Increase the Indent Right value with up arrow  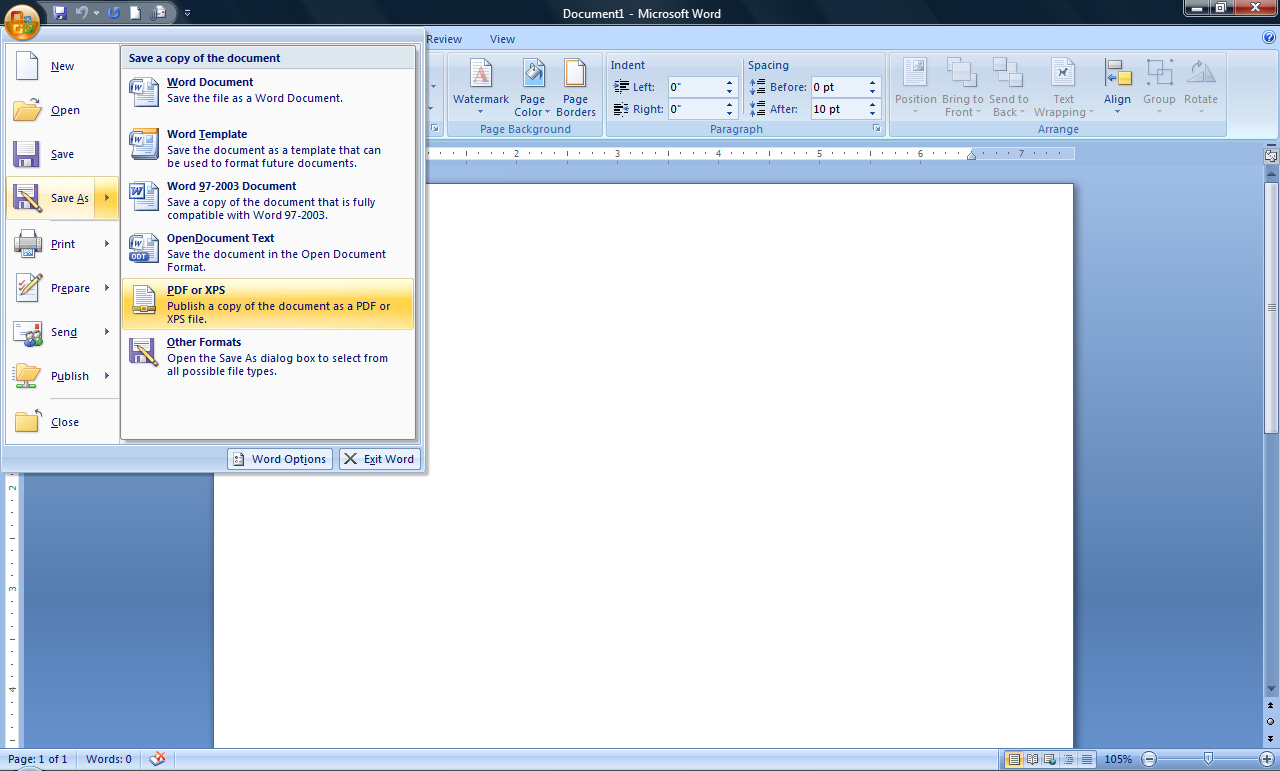[x=730, y=104]
